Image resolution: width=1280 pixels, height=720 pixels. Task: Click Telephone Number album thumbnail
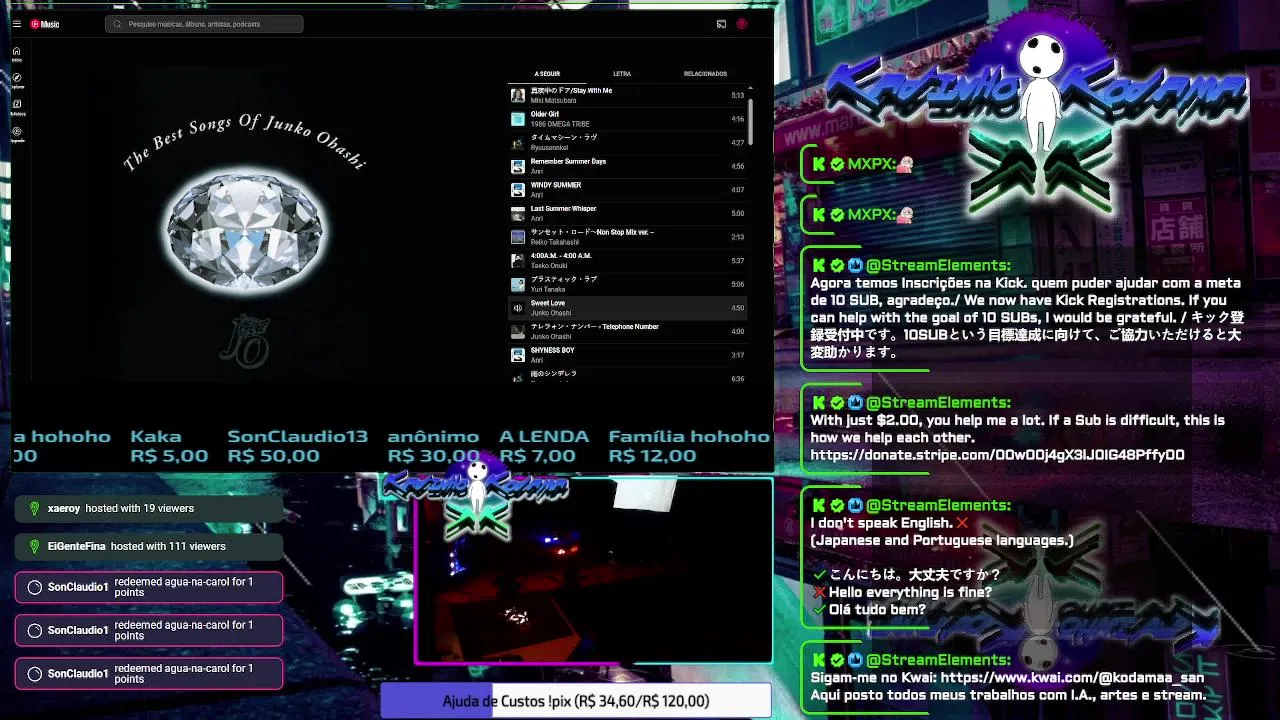tap(518, 331)
